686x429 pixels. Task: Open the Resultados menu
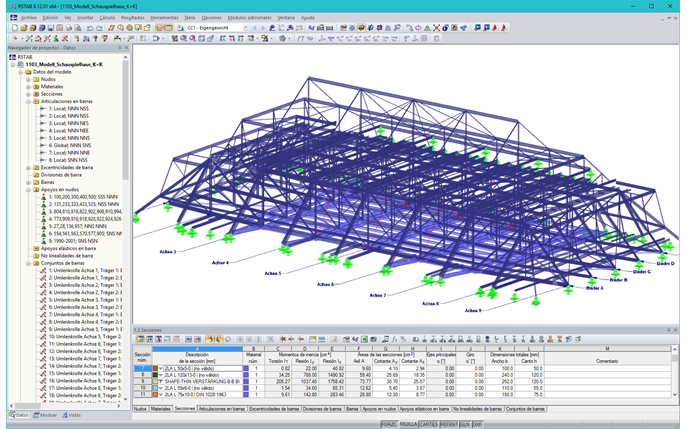click(133, 18)
